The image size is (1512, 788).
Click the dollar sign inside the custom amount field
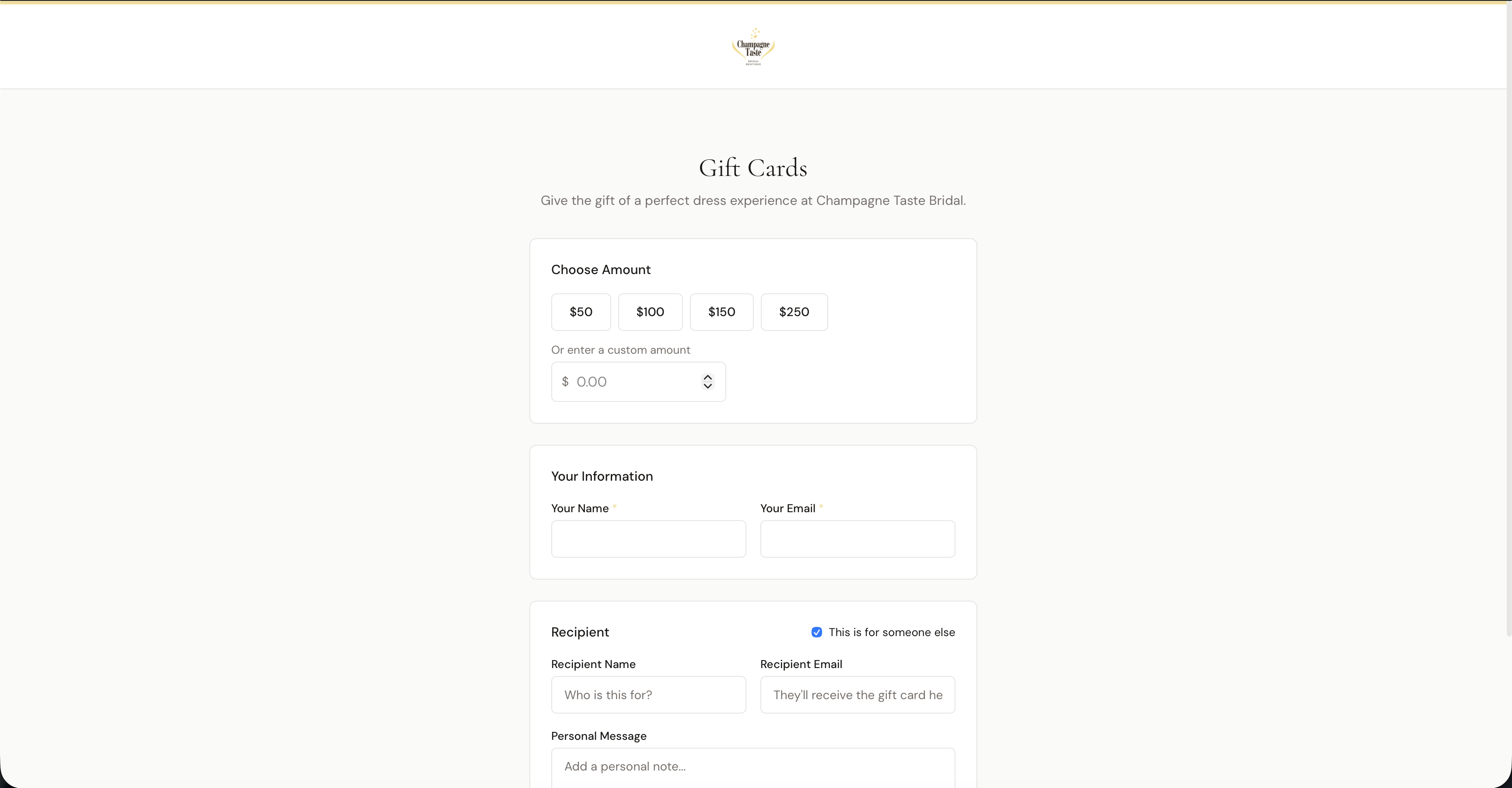[x=565, y=382]
